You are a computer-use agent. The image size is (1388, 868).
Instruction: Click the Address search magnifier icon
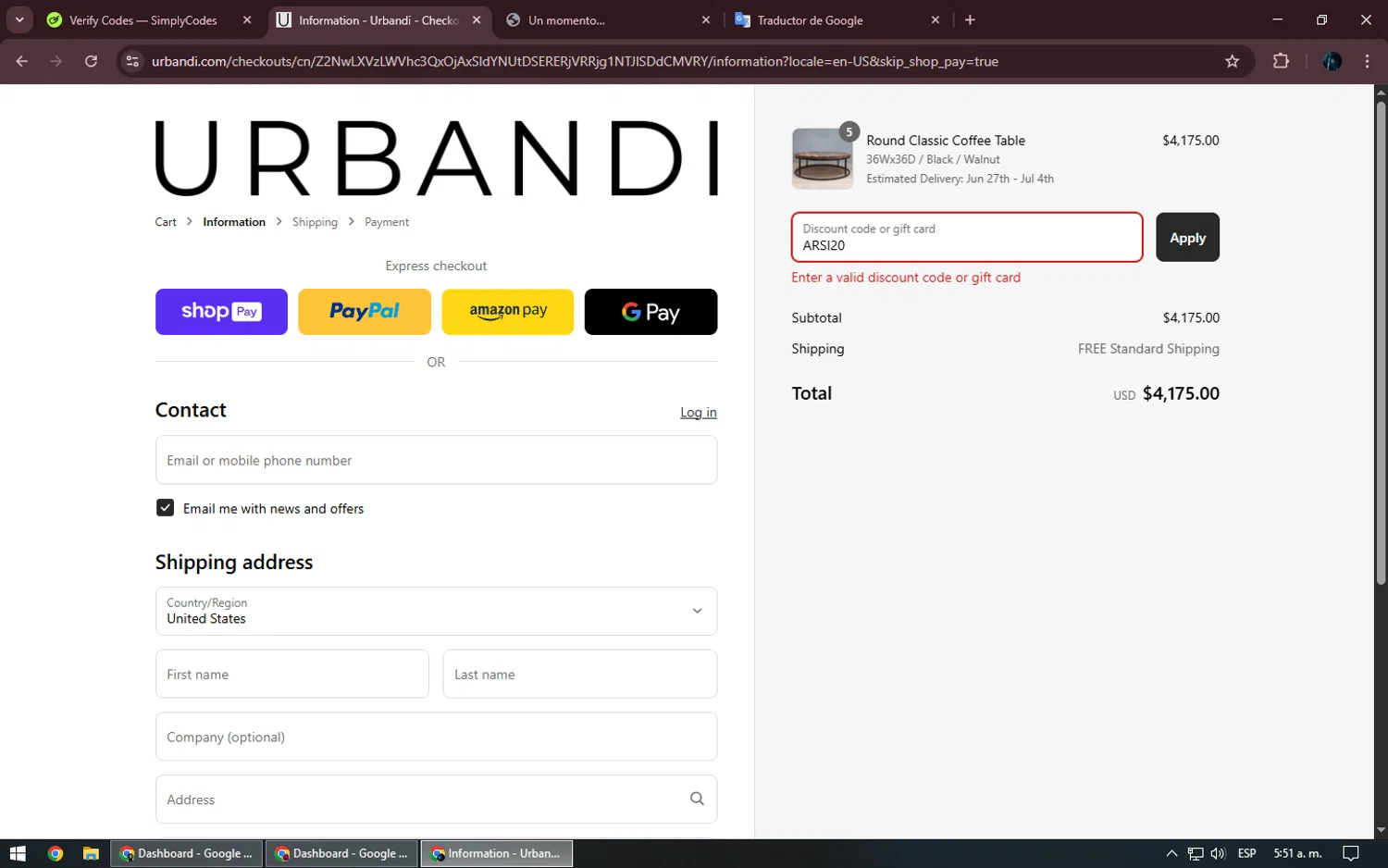coord(697,799)
